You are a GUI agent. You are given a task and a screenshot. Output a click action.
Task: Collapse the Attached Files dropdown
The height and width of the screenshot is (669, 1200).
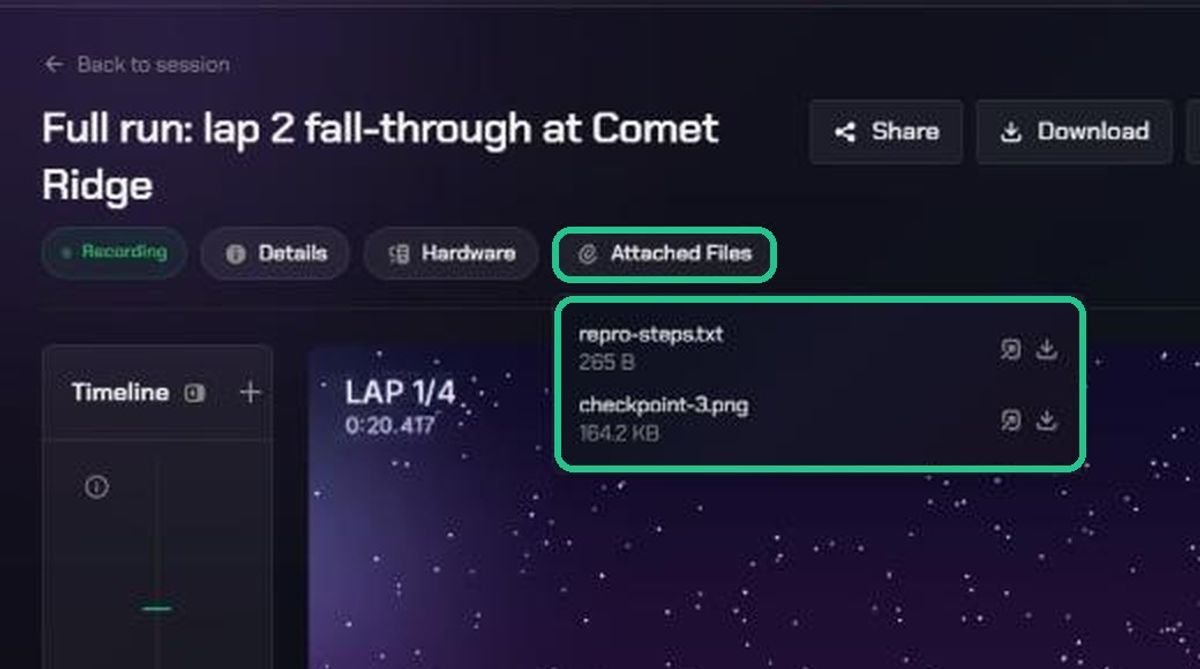click(664, 254)
